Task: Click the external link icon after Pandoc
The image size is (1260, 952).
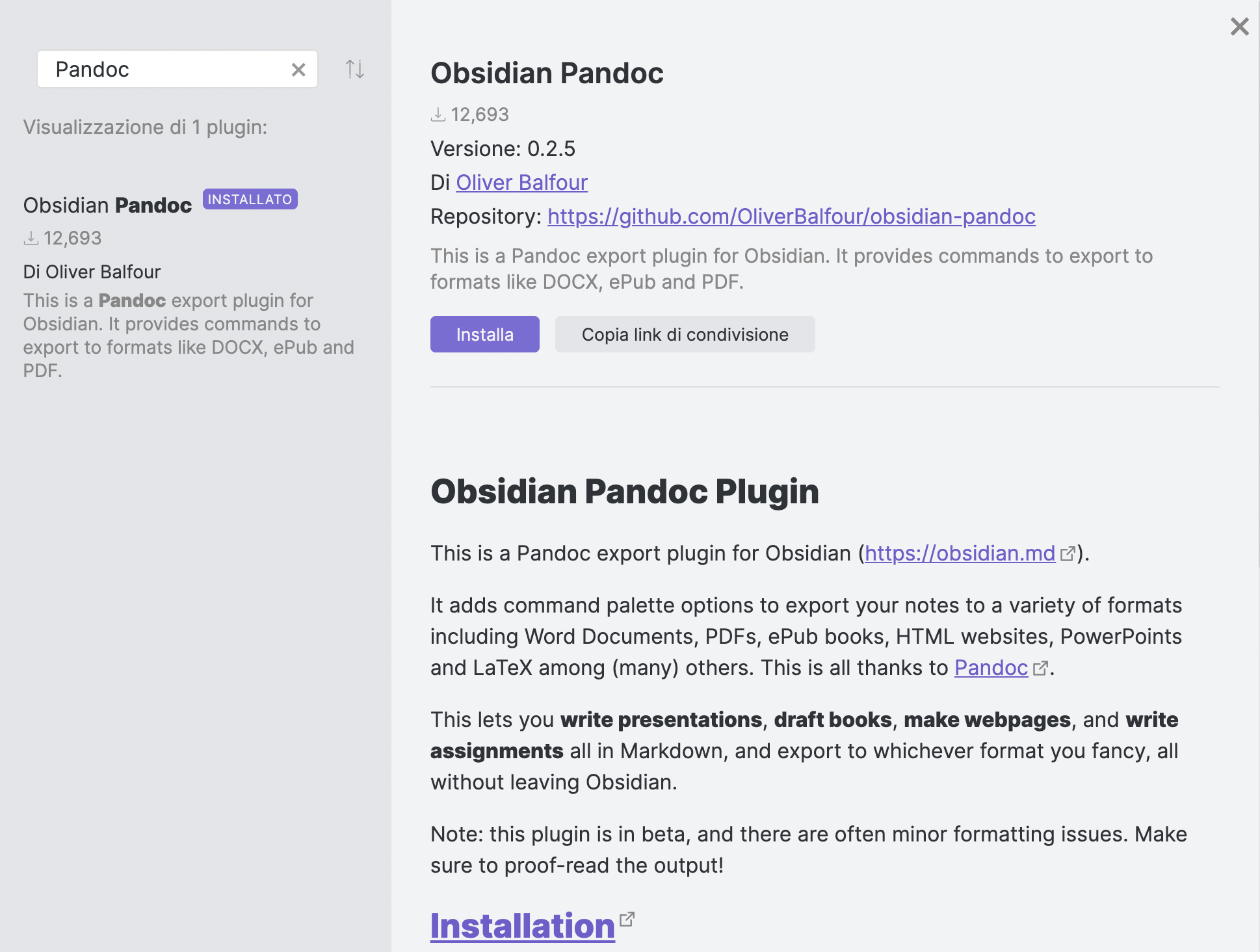Action: [x=1040, y=668]
